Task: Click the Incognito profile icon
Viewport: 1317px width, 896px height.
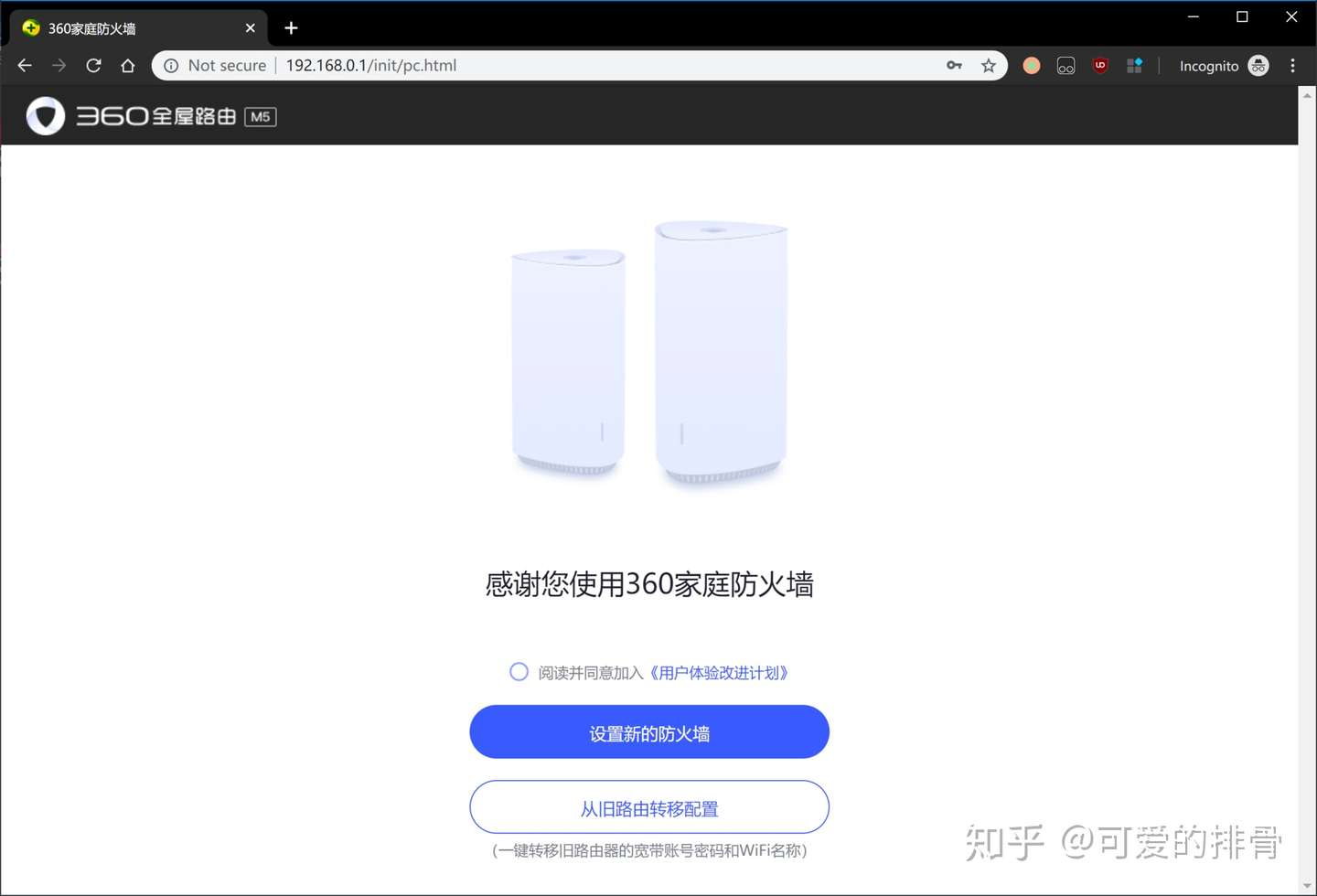Action: [1258, 66]
